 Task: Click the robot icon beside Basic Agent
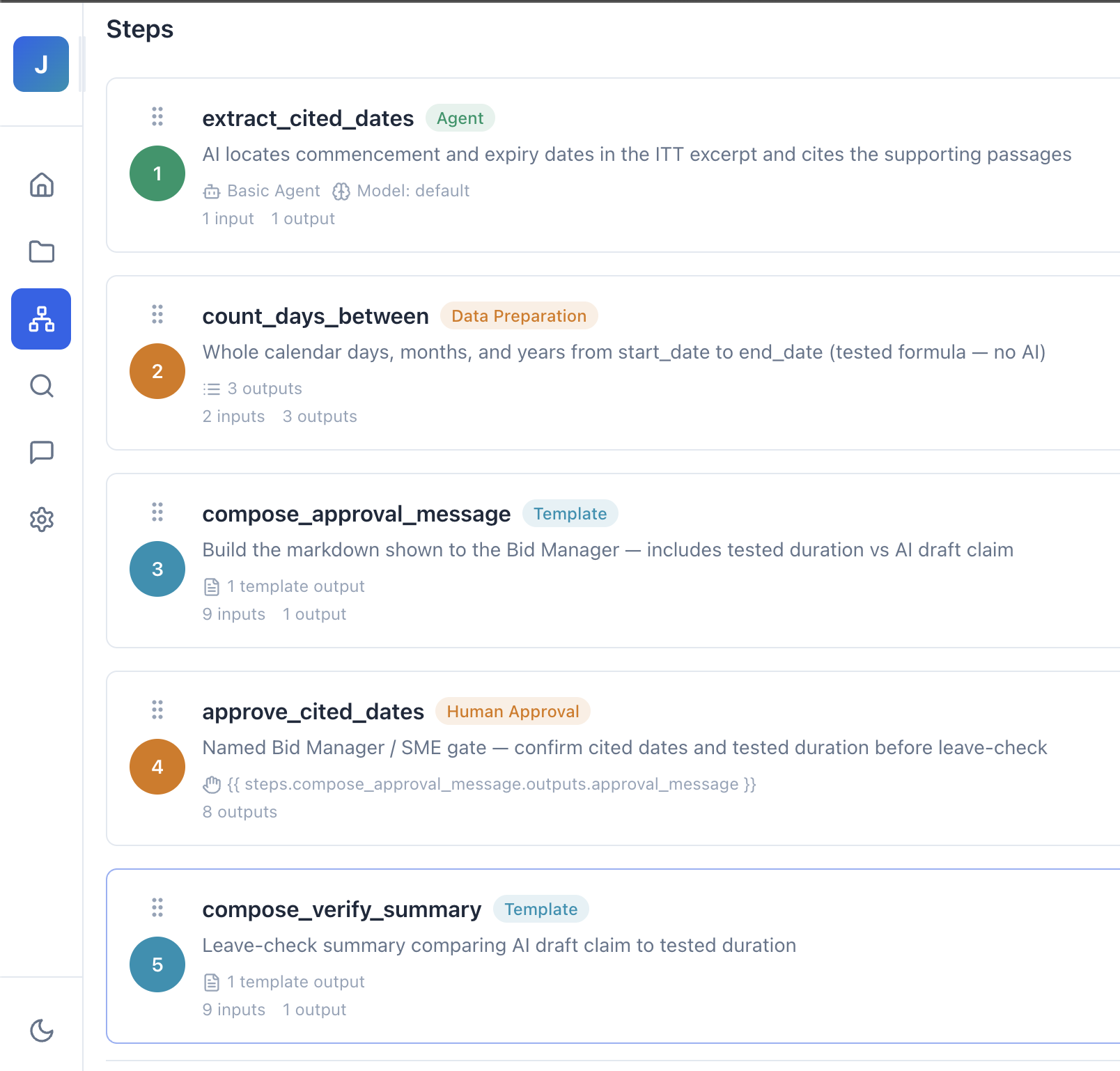(x=212, y=191)
